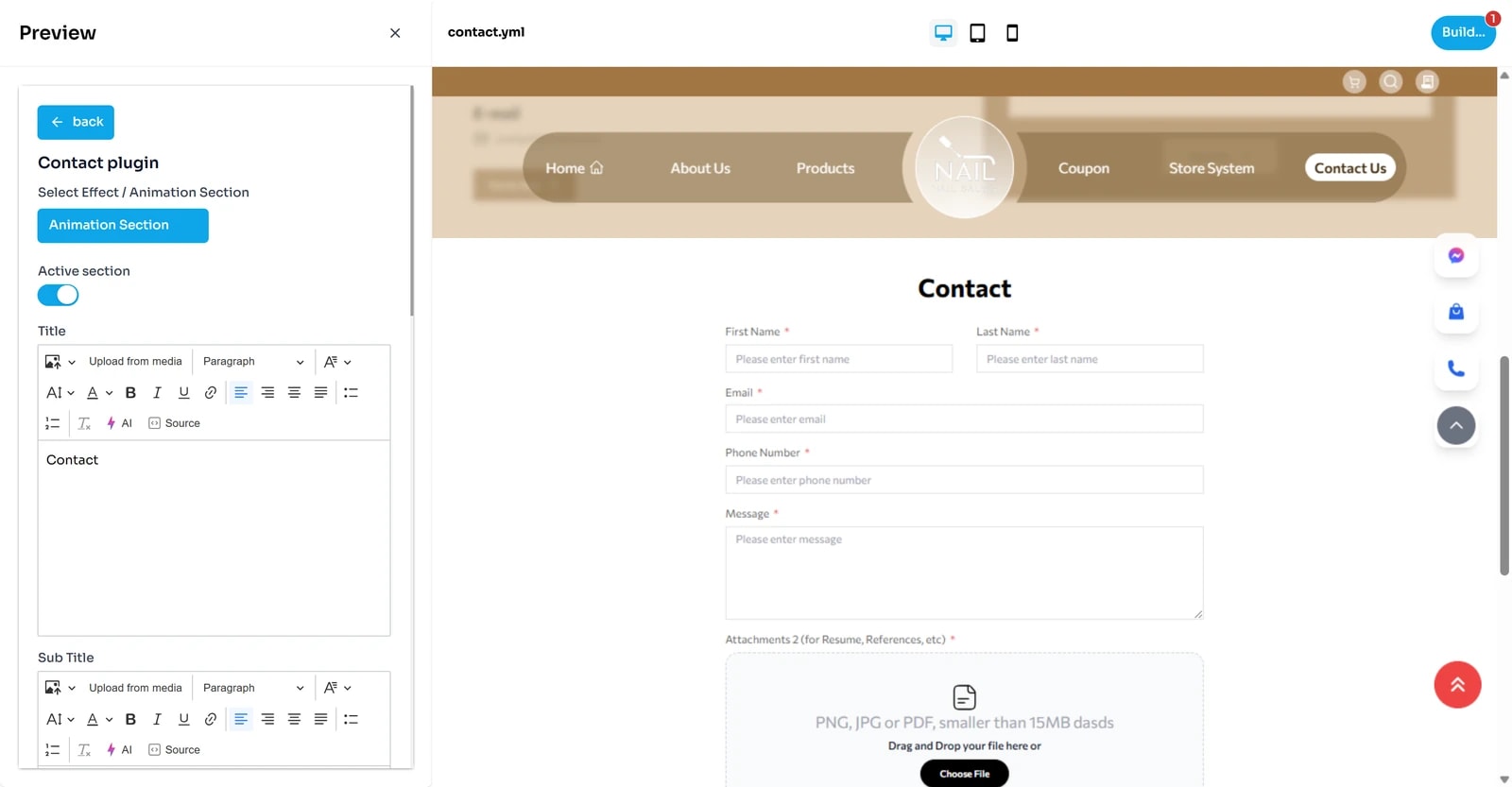Viewport: 1512px width, 787px height.
Task: Toggle bold in the Title editor
Action: pos(130,393)
